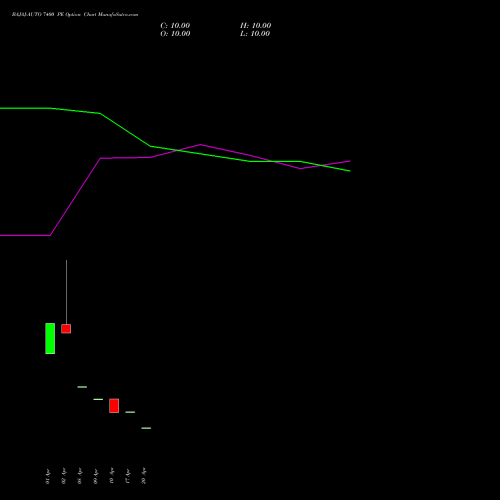Image resolution: width=500 pixels, height=500 pixels.
Task: Select the lowest green dash candle above 20 Apr
Action: (x=146, y=428)
